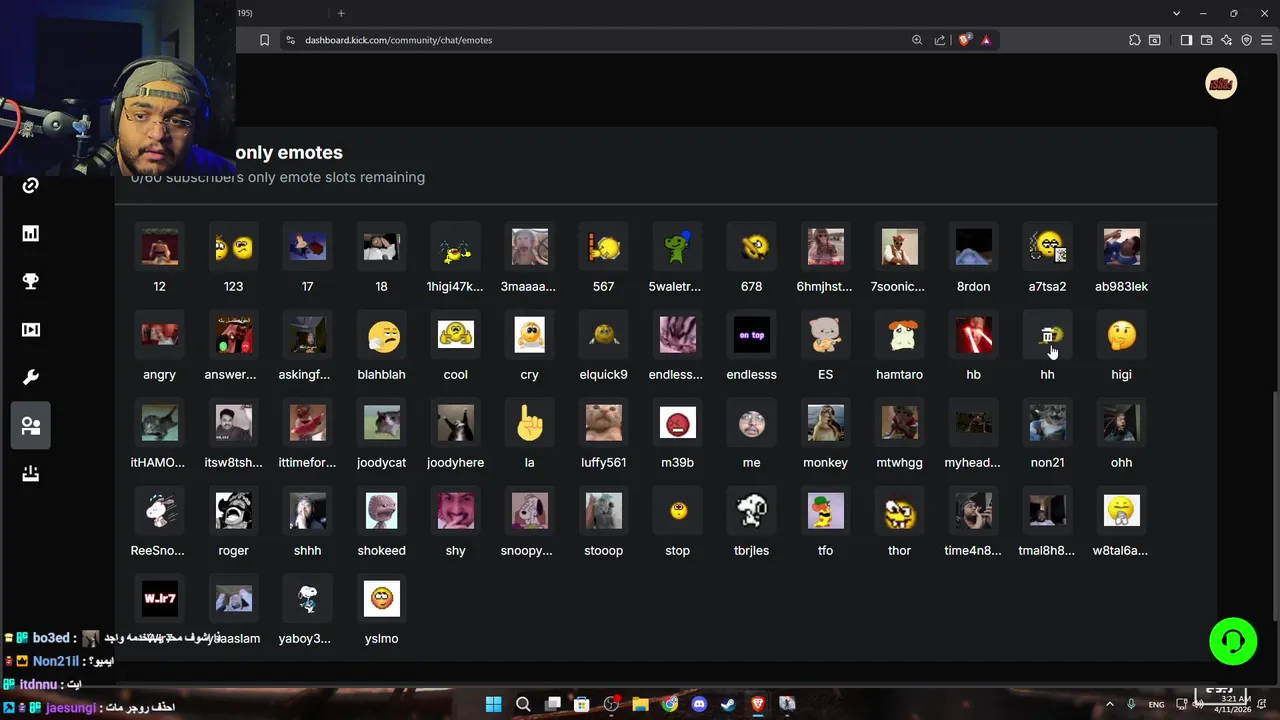Open the Leo AI sparkle icon
Viewport: 1280px width, 720px height.
click(1227, 40)
